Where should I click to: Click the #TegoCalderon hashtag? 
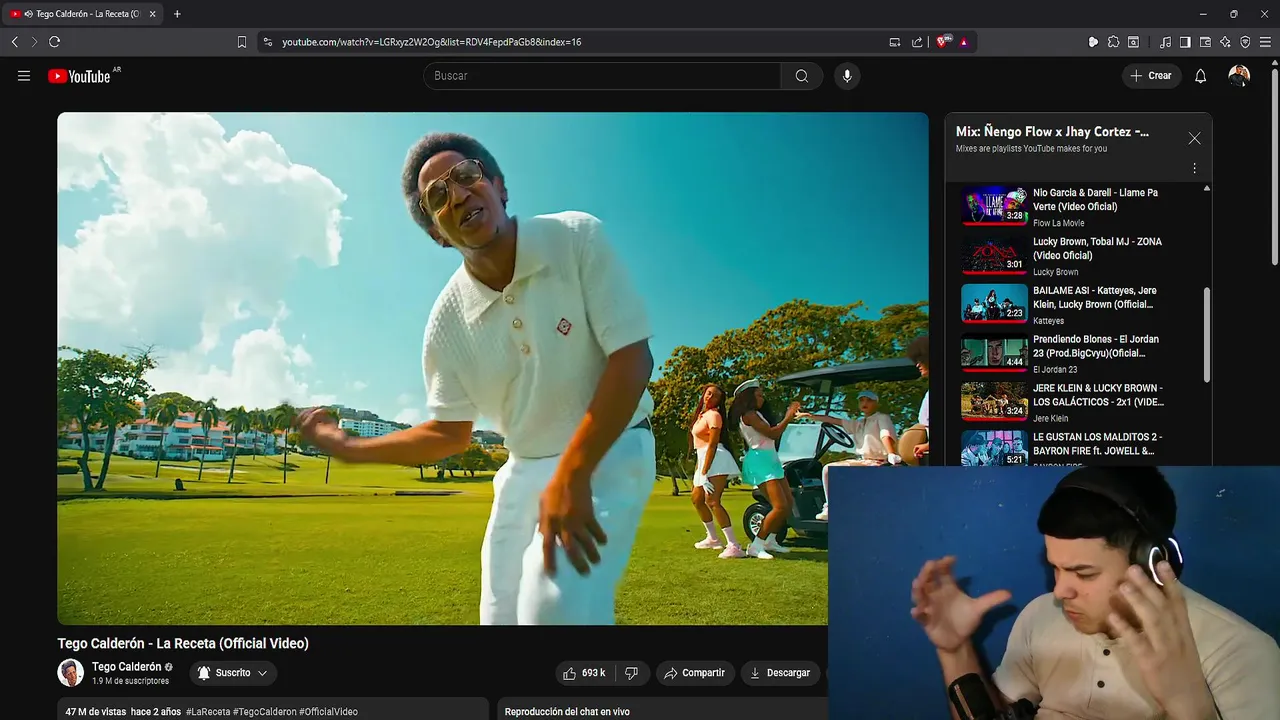tap(265, 712)
